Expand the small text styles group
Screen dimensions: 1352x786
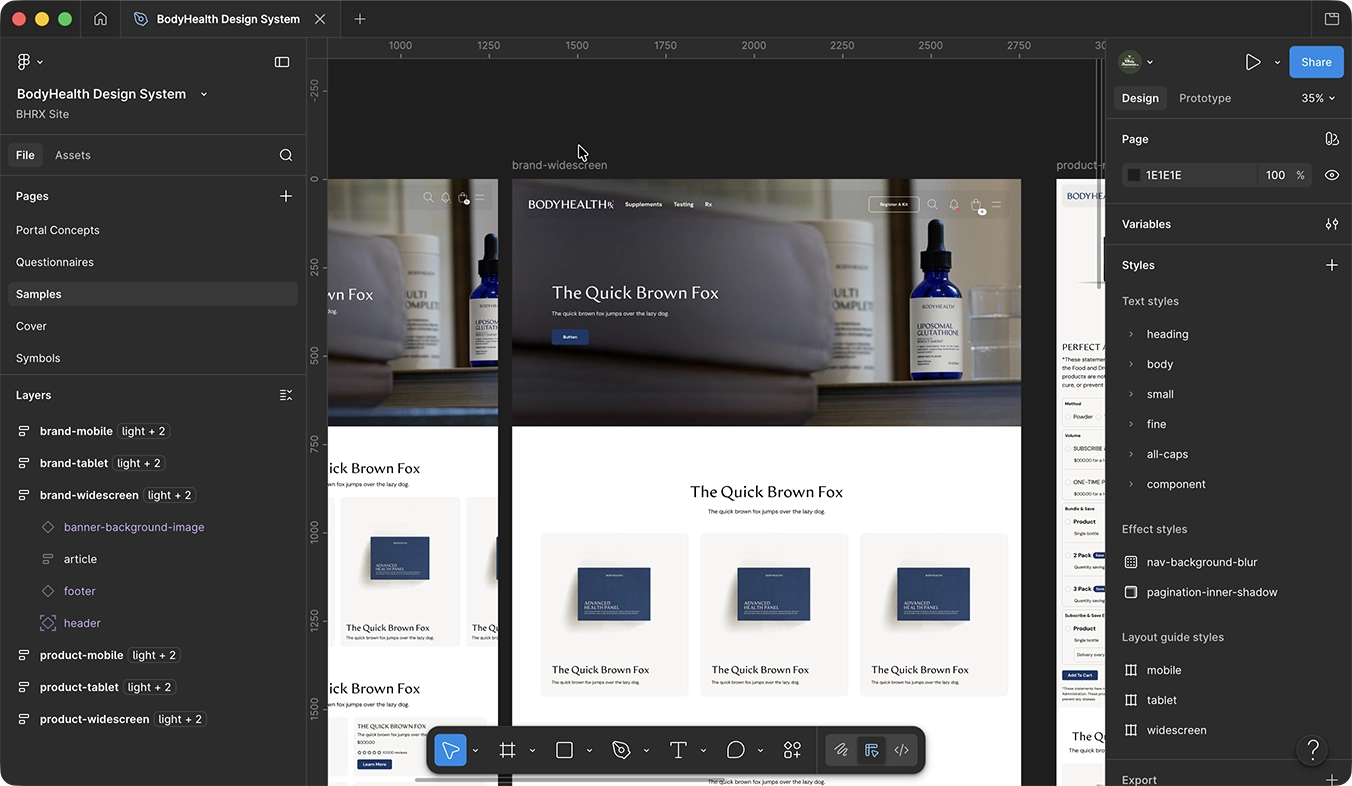click(x=1131, y=394)
